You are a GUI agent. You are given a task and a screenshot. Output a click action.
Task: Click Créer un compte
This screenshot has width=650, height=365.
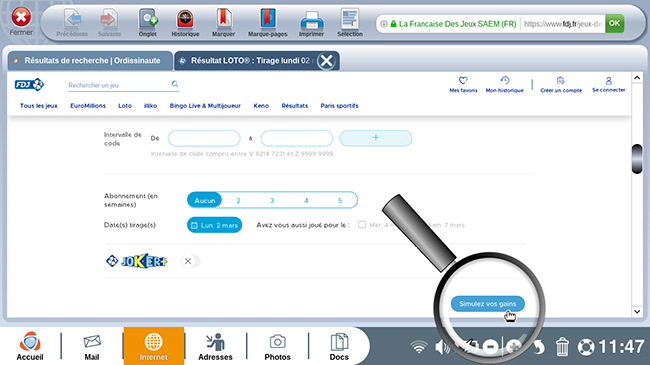(561, 84)
